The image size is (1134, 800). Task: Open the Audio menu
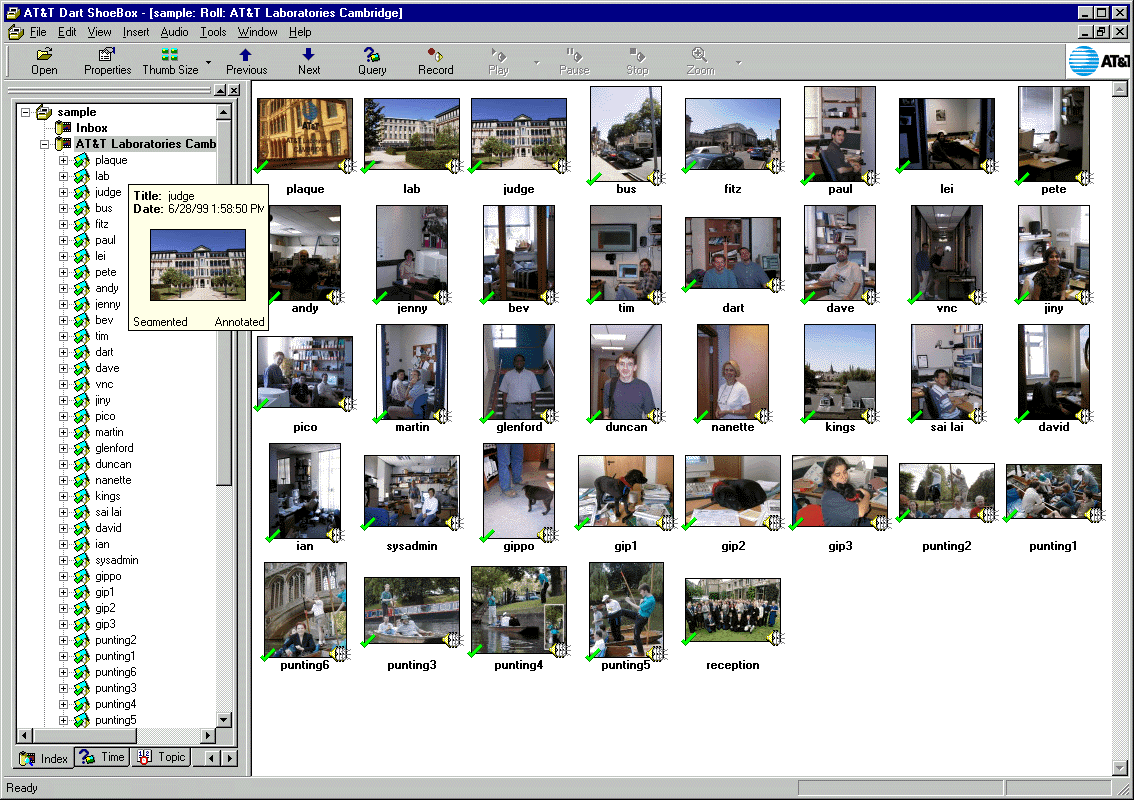[x=174, y=32]
